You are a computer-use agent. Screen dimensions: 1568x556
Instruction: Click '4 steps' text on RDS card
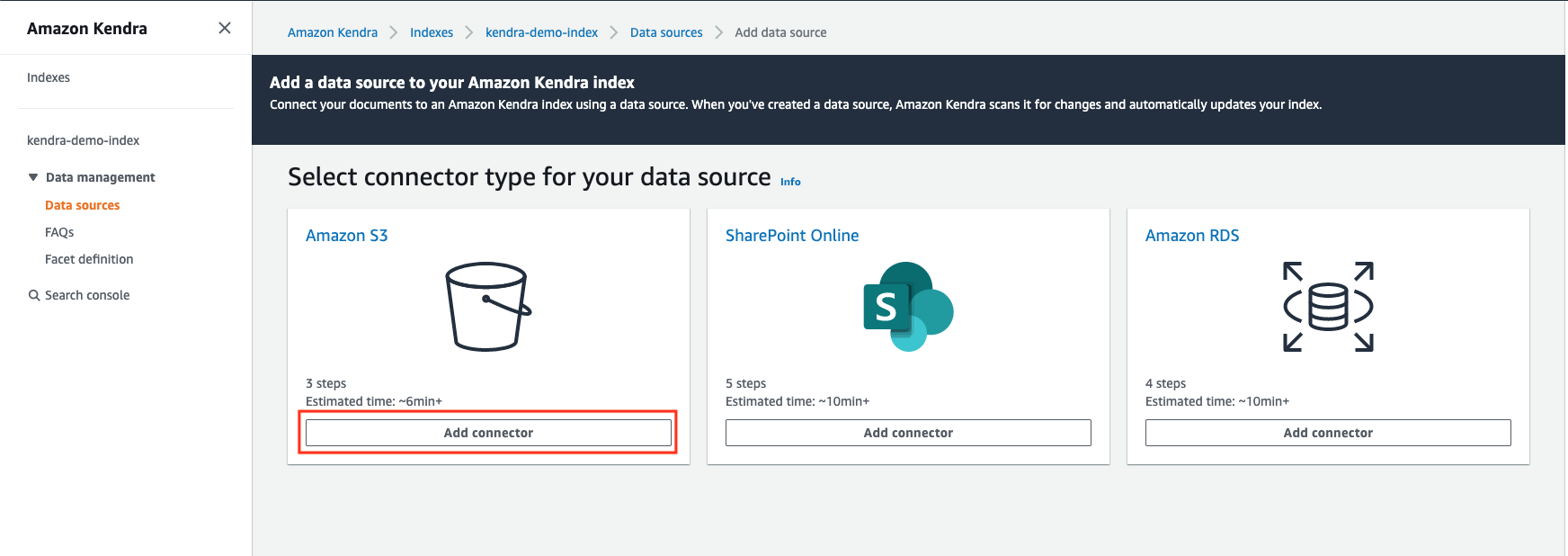(1165, 383)
